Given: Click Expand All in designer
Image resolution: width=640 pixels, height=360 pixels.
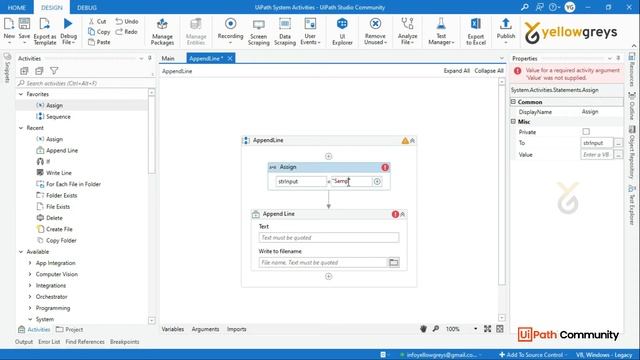Looking at the screenshot, I should click(457, 71).
